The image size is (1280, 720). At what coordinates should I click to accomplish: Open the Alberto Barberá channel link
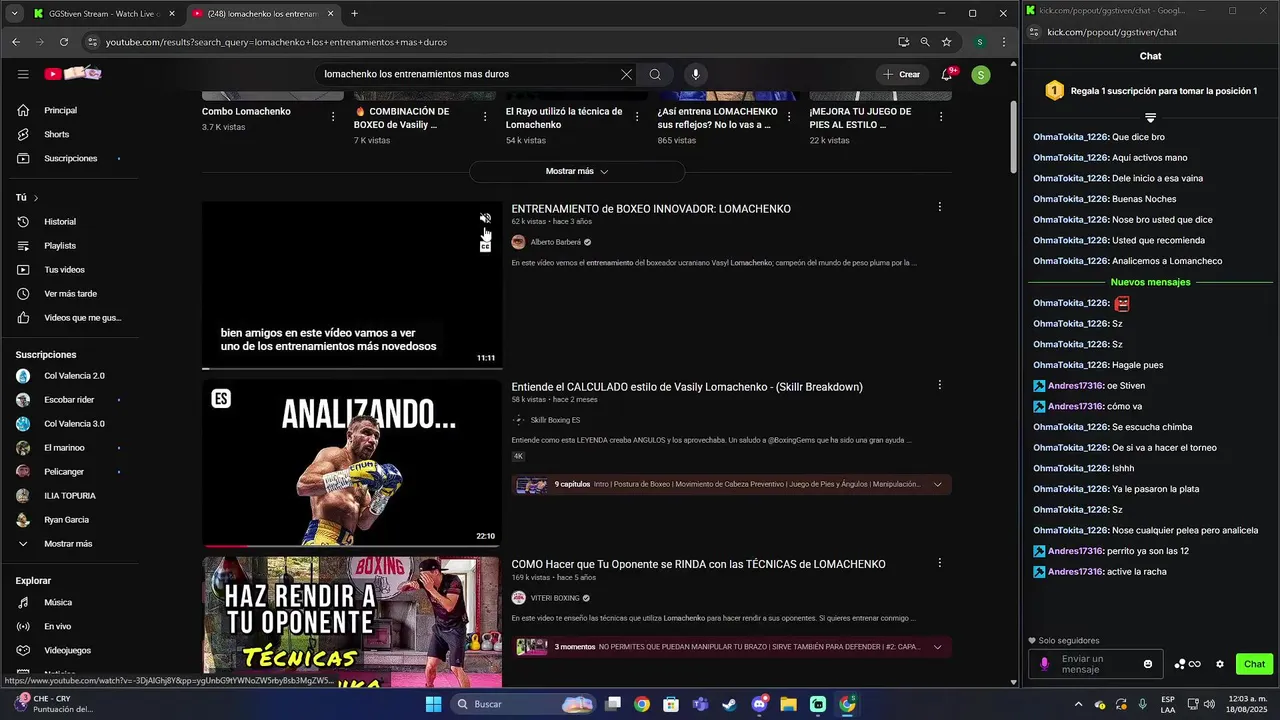pyautogui.click(x=555, y=242)
